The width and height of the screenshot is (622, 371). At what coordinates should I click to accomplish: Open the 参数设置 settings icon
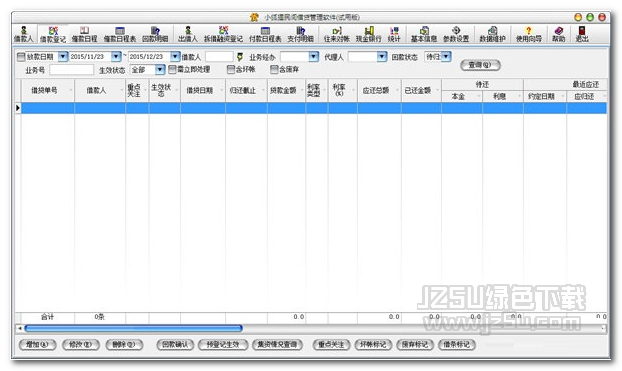coord(456,34)
